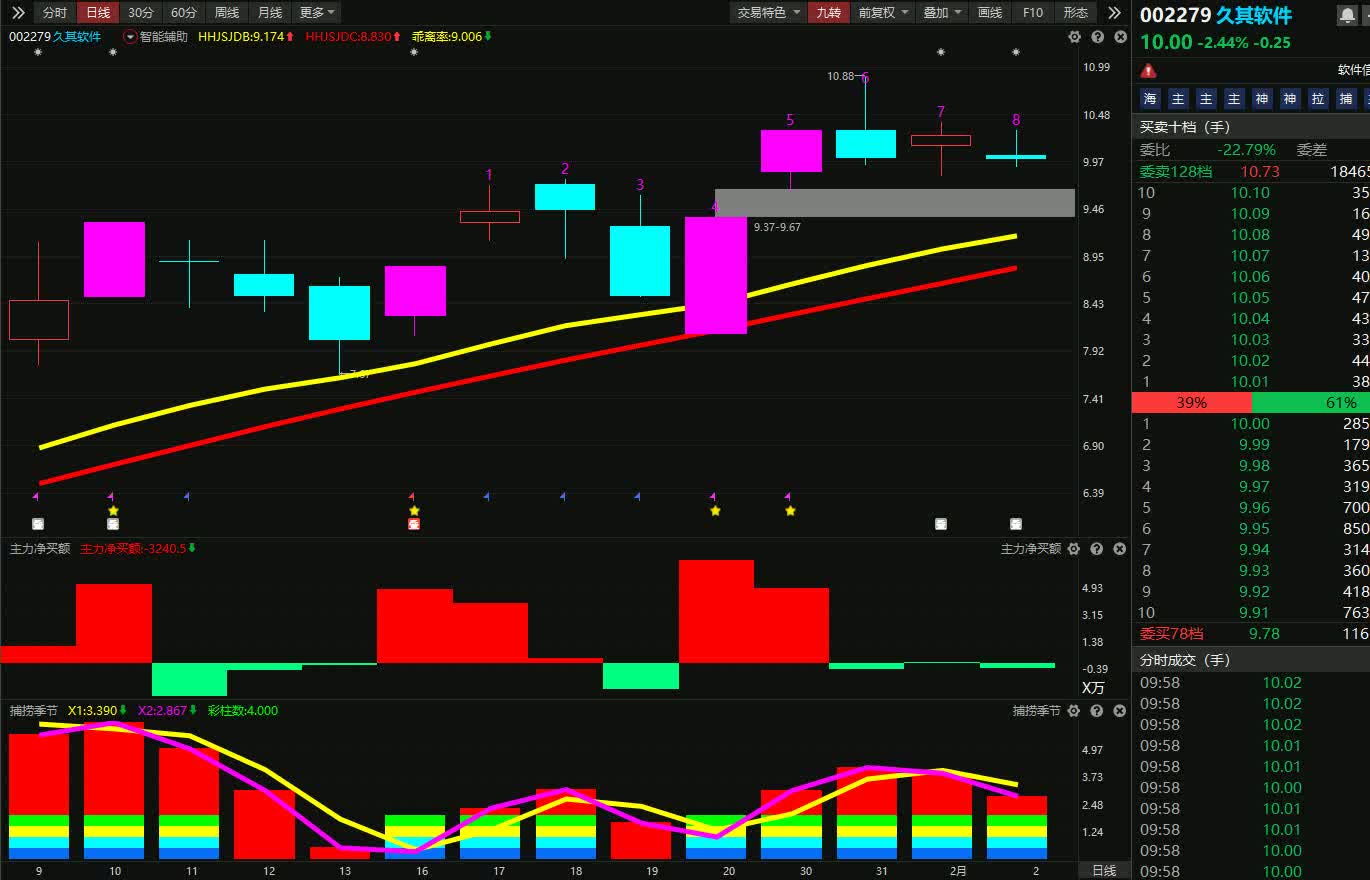Open 前复权 adjustment dropdown

883,13
